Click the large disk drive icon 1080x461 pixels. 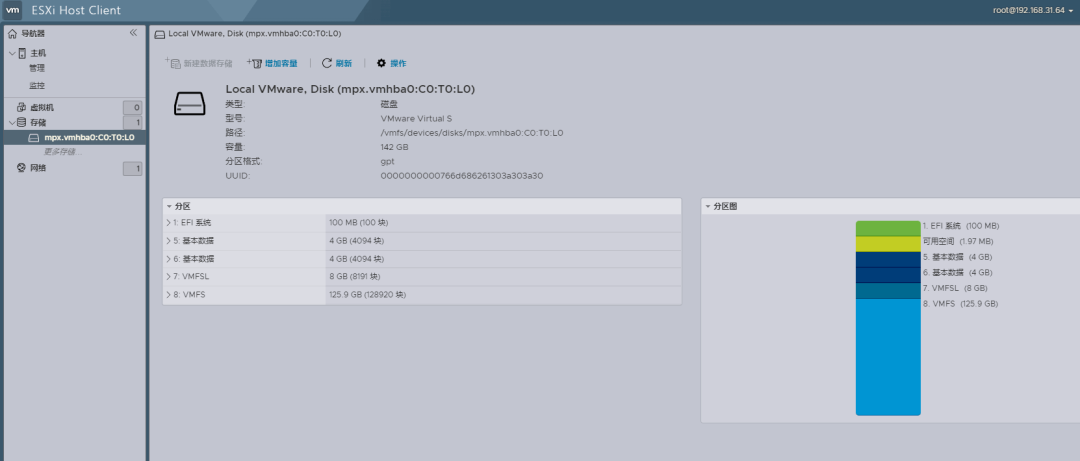pos(189,103)
